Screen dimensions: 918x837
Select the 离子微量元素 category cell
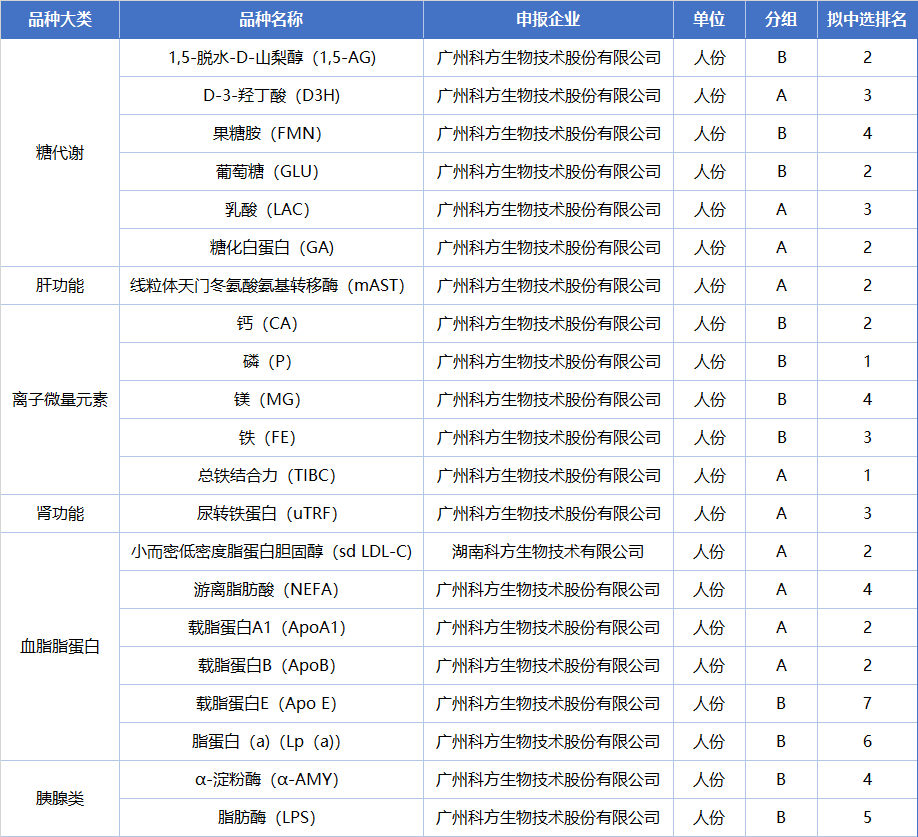tap(60, 400)
